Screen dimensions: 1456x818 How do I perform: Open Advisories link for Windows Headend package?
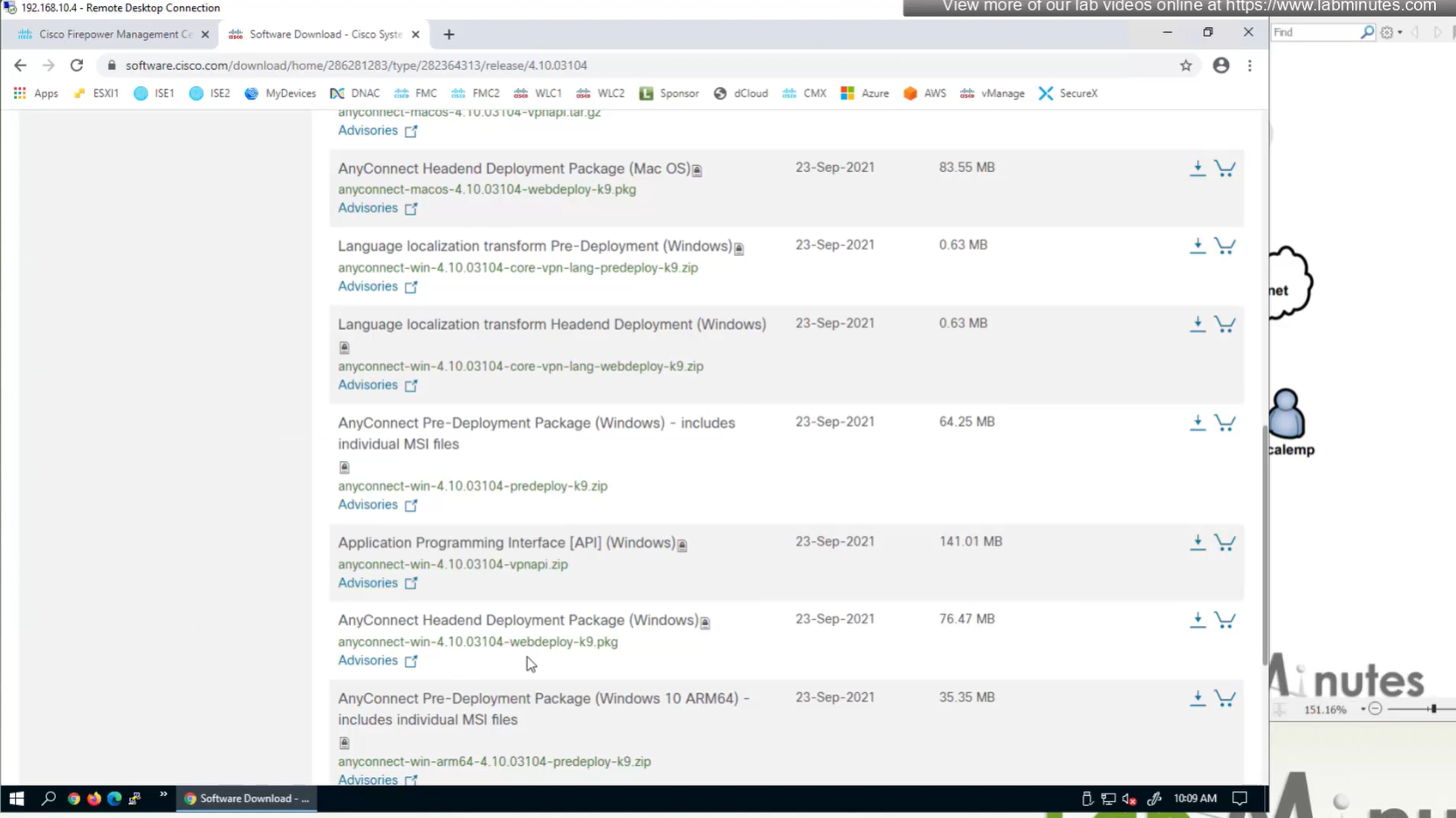[367, 661]
